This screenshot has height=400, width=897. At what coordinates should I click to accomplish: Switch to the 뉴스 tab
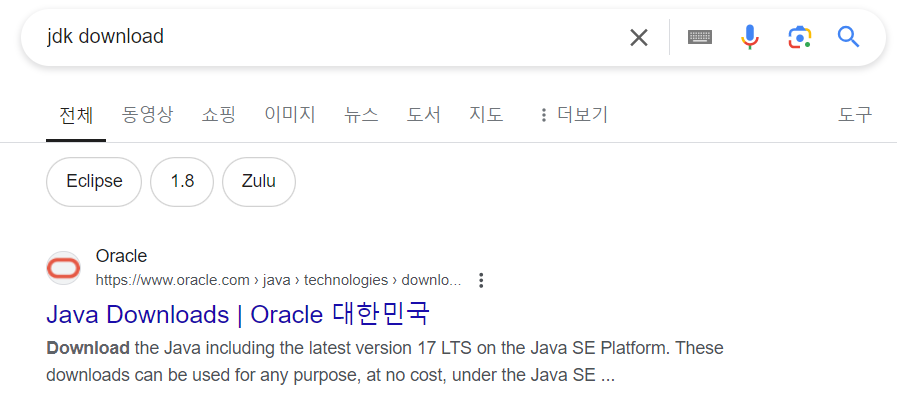point(361,115)
